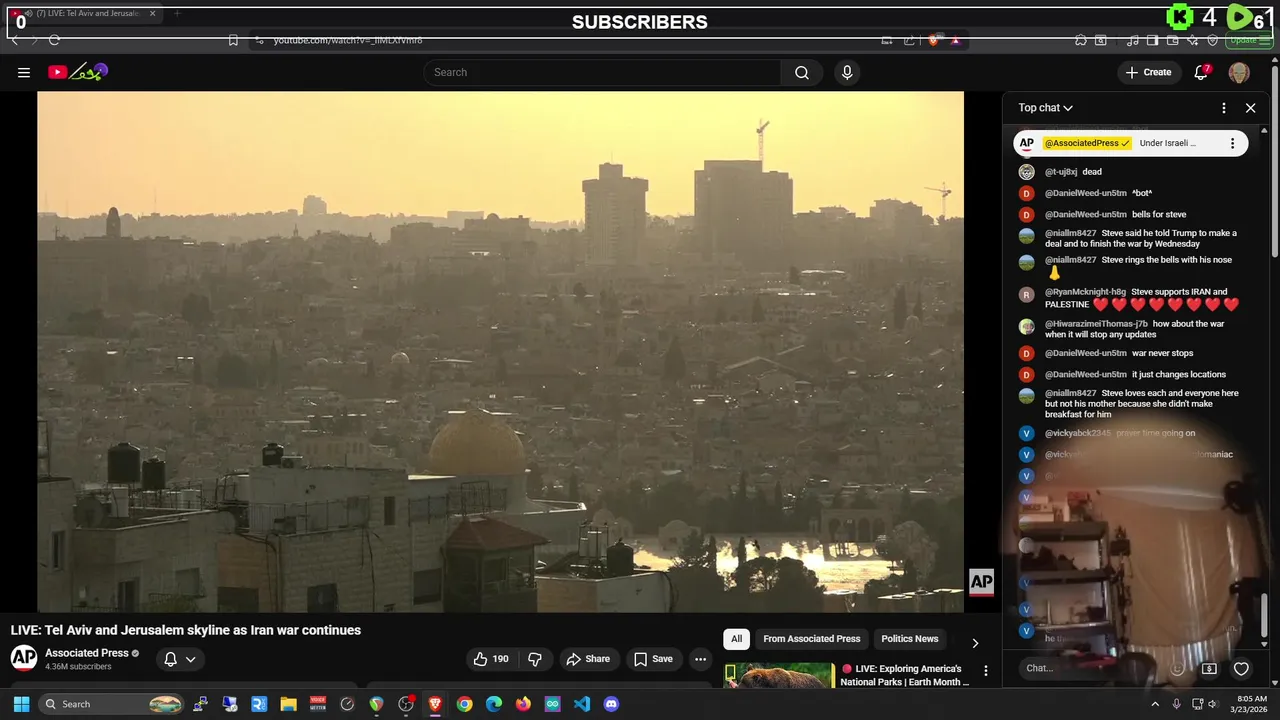The width and height of the screenshot is (1280, 720).
Task: Switch to the LIVE Tel Aviv browser tab
Action: click(x=83, y=14)
